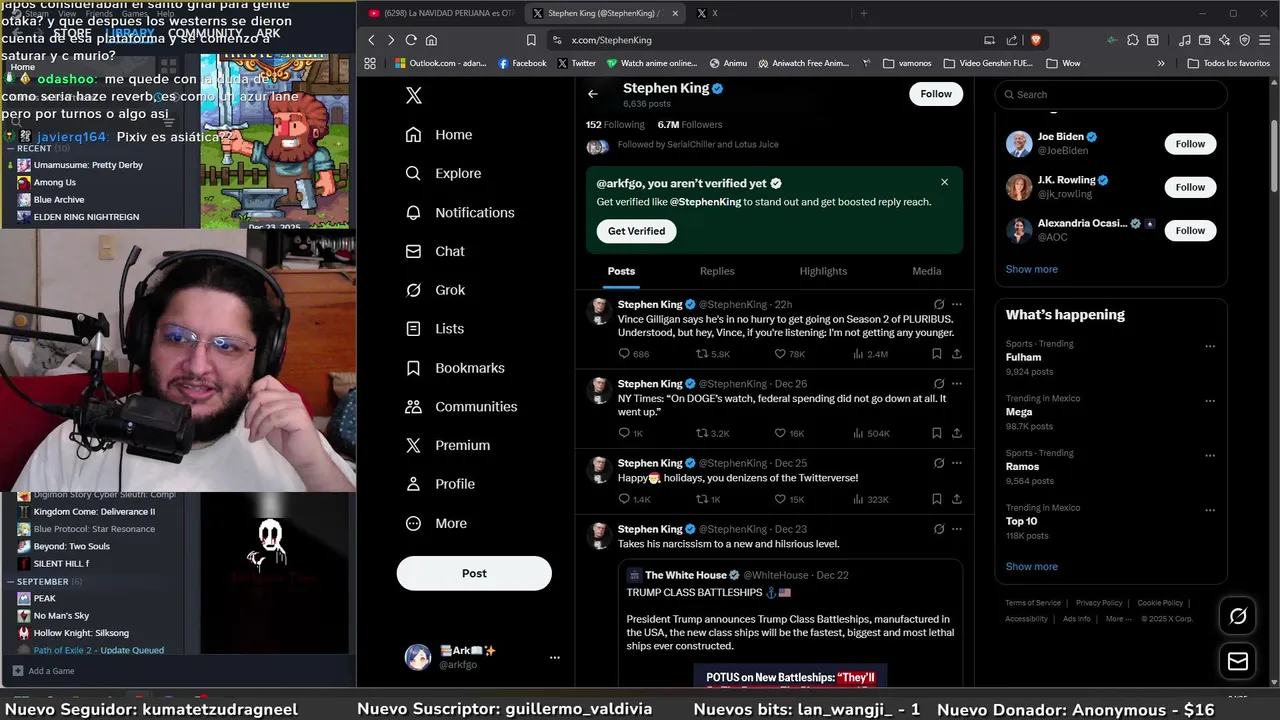
Task: Bookmark the NY Times DOGE post
Action: click(936, 433)
